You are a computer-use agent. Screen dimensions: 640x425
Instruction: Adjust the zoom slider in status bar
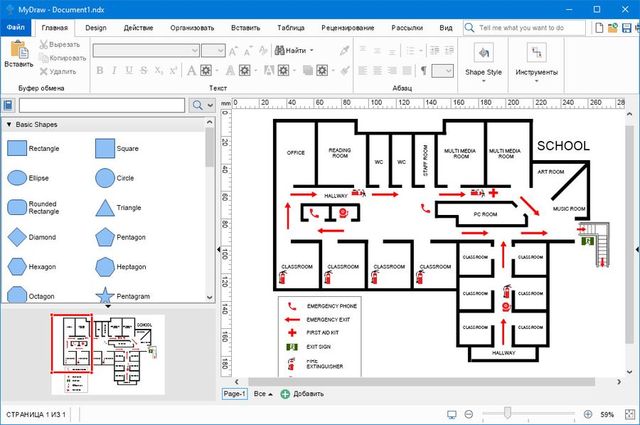(508, 414)
